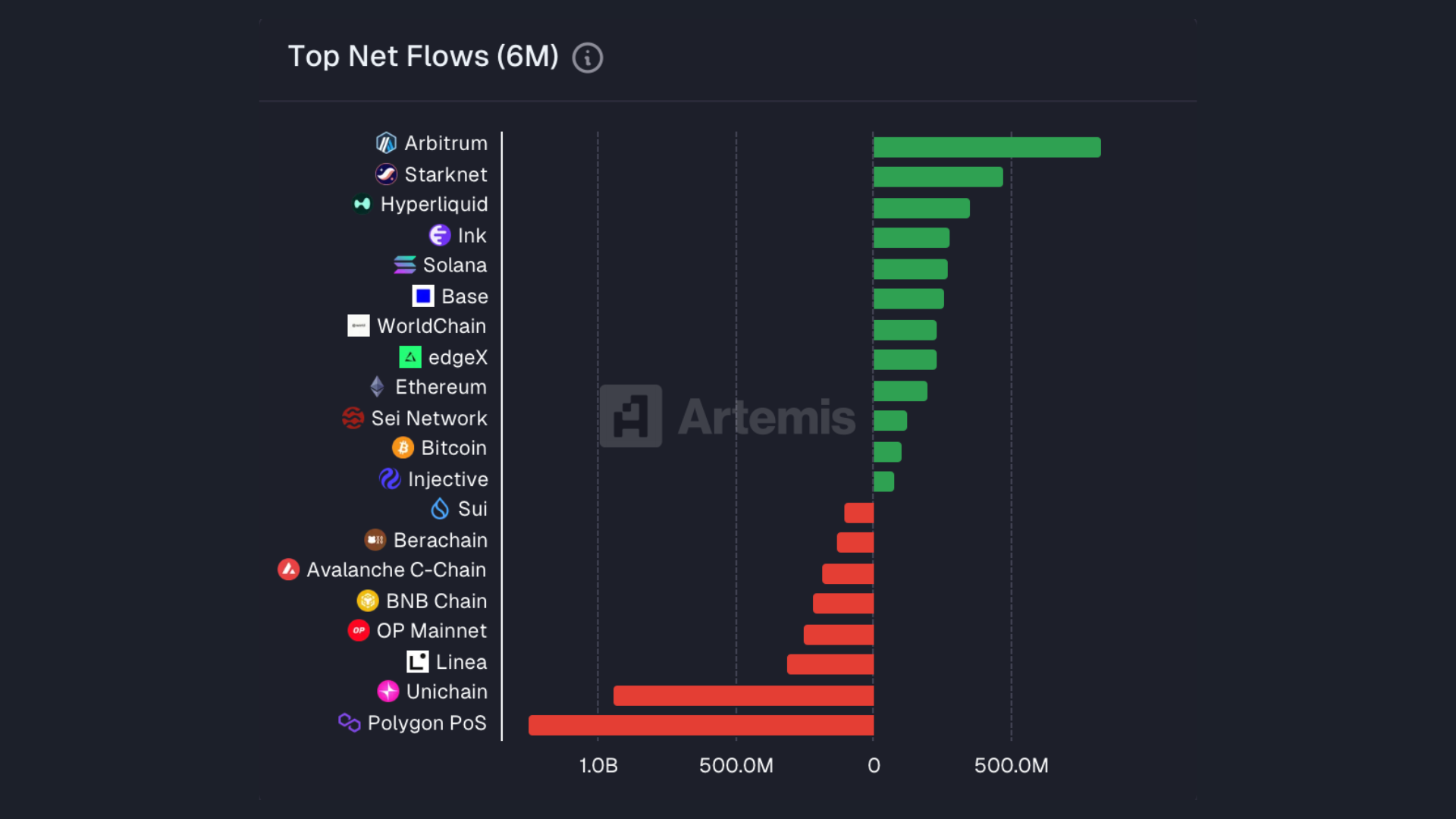
Task: Click the info icon beside the chart title
Action: [588, 58]
